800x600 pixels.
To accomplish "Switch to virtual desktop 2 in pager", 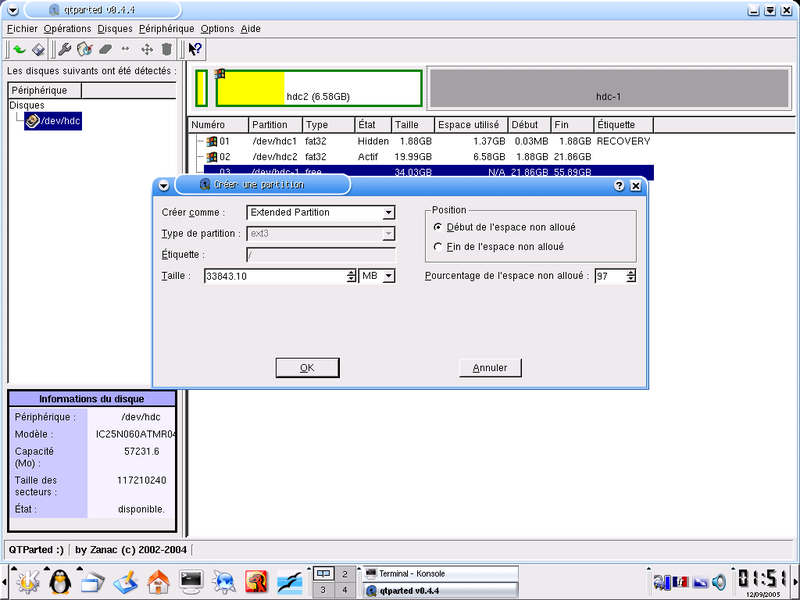I will pyautogui.click(x=345, y=574).
